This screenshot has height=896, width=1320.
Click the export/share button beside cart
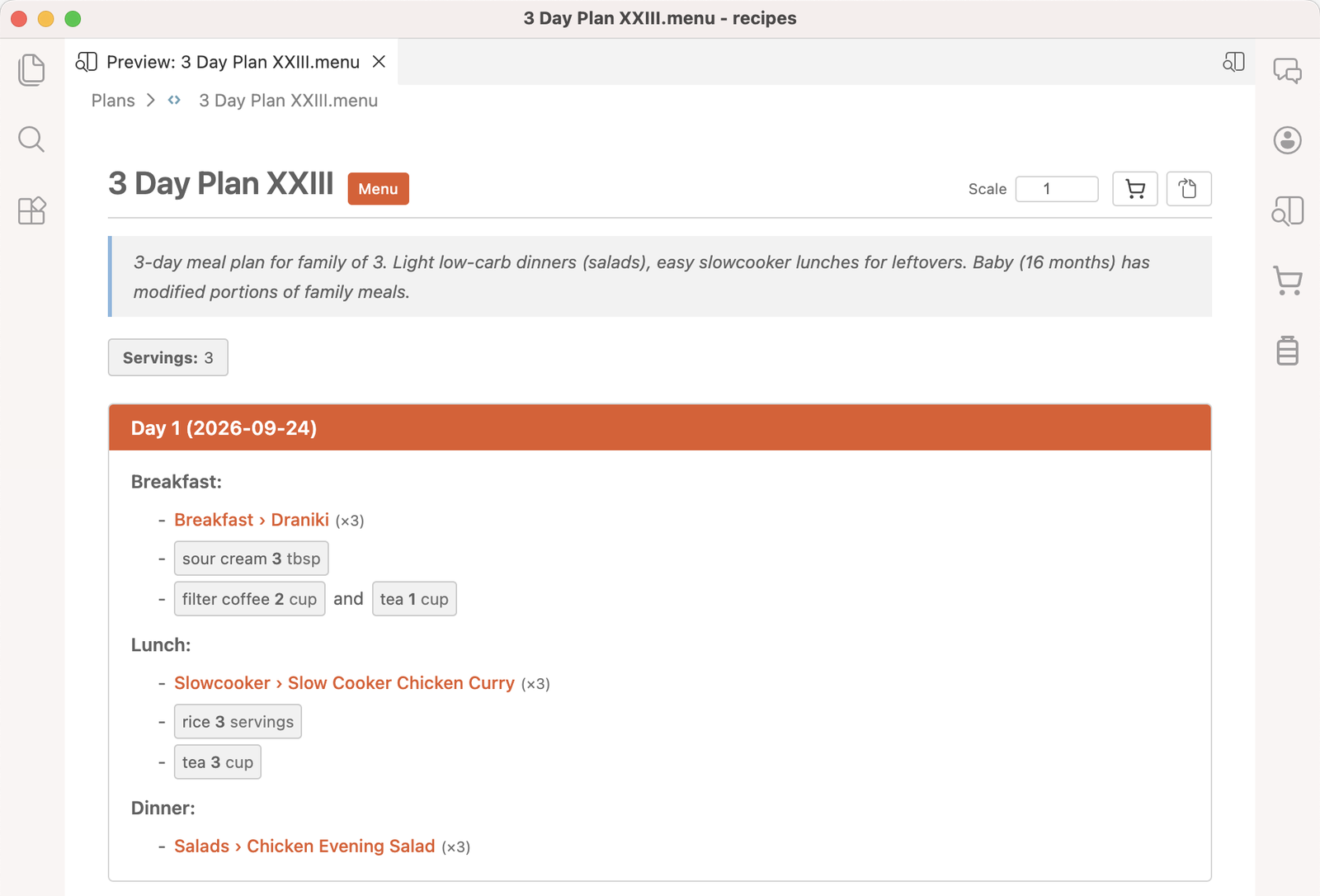pos(1188,189)
